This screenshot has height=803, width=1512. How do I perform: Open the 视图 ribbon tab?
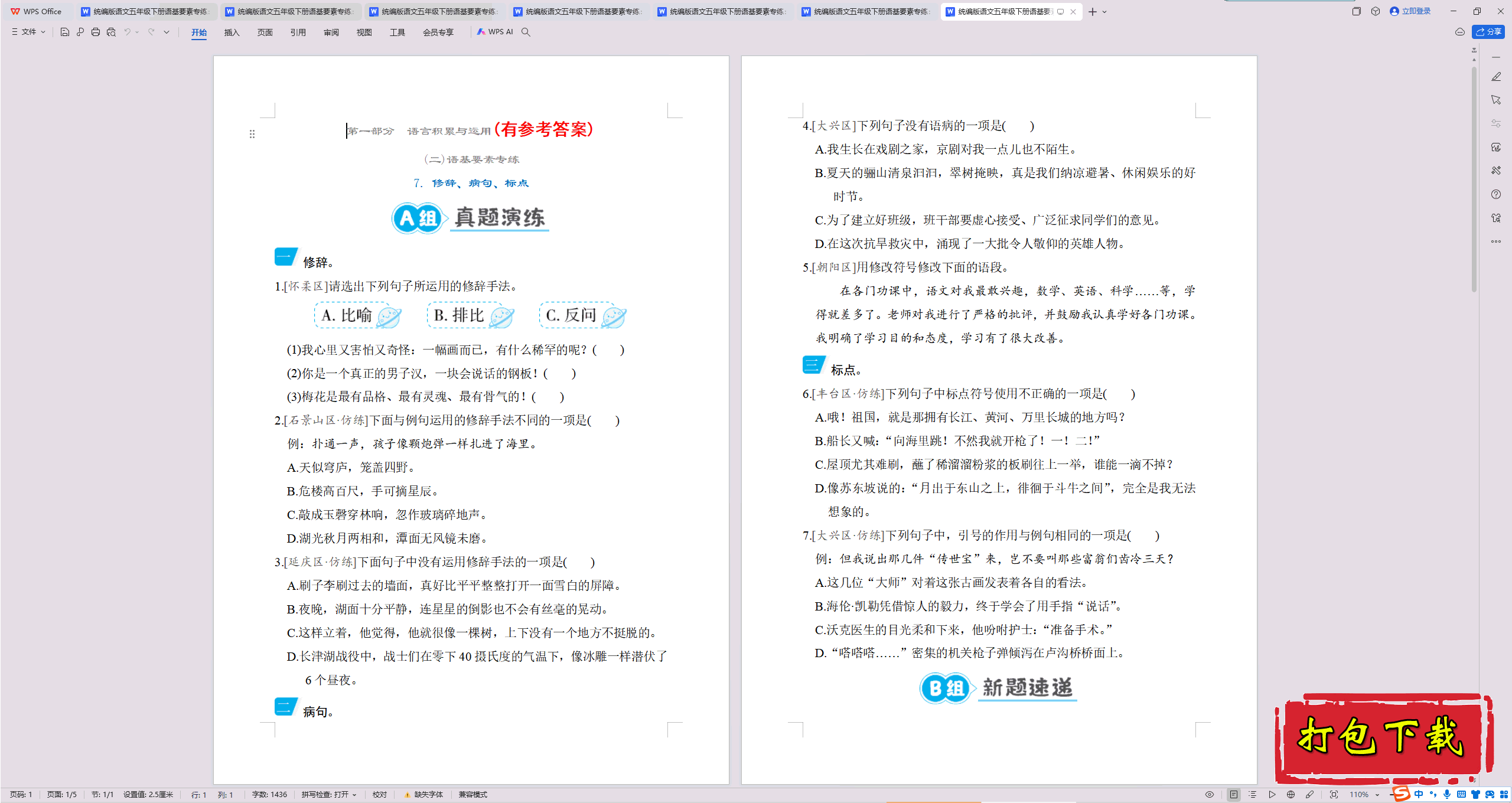pyautogui.click(x=364, y=32)
